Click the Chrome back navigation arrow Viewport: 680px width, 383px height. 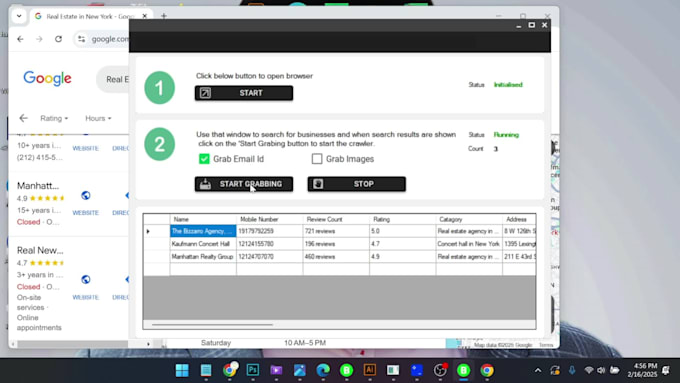tap(20, 39)
